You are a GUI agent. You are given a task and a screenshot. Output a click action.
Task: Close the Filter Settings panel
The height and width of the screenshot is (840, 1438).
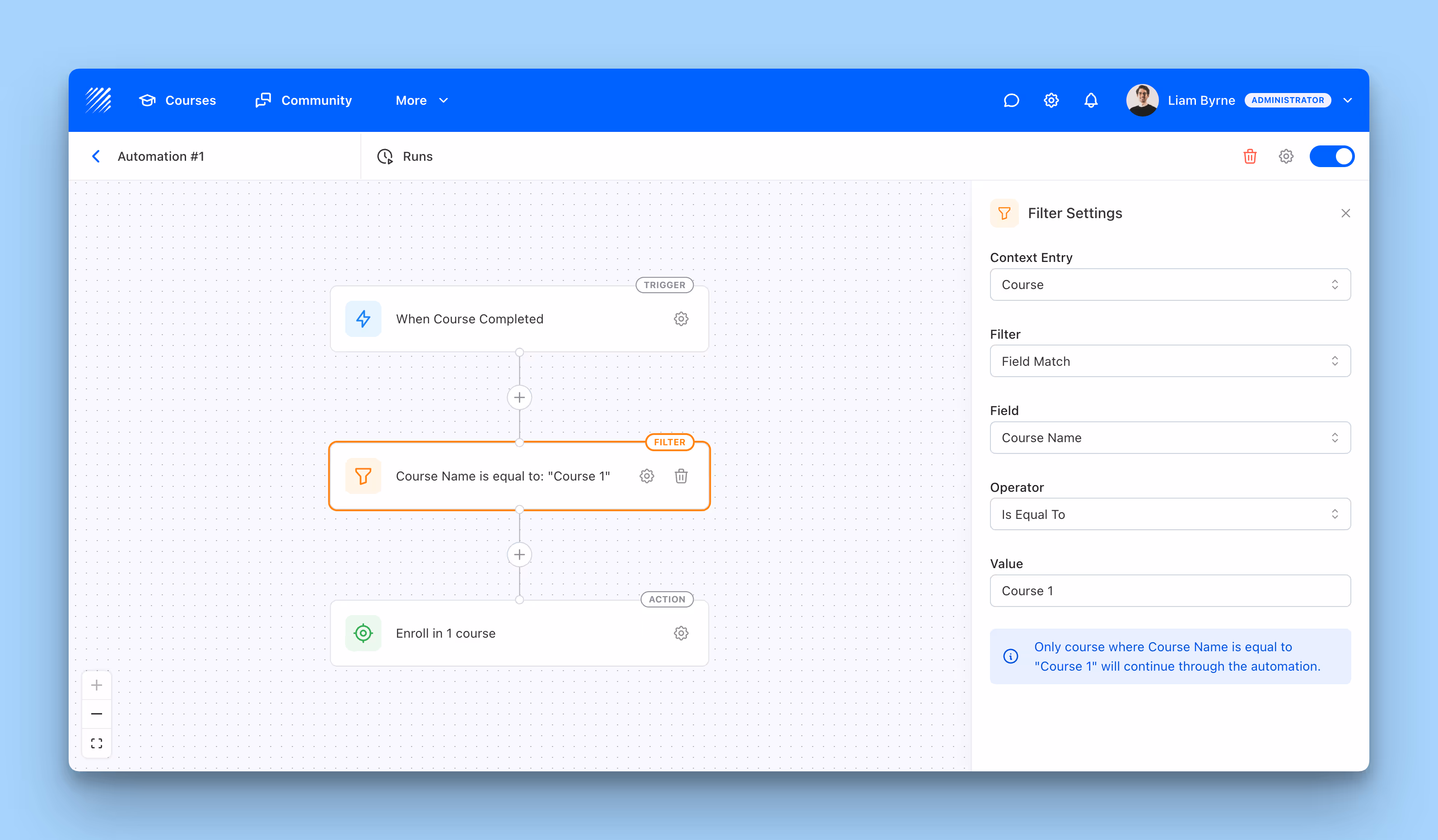(1345, 213)
